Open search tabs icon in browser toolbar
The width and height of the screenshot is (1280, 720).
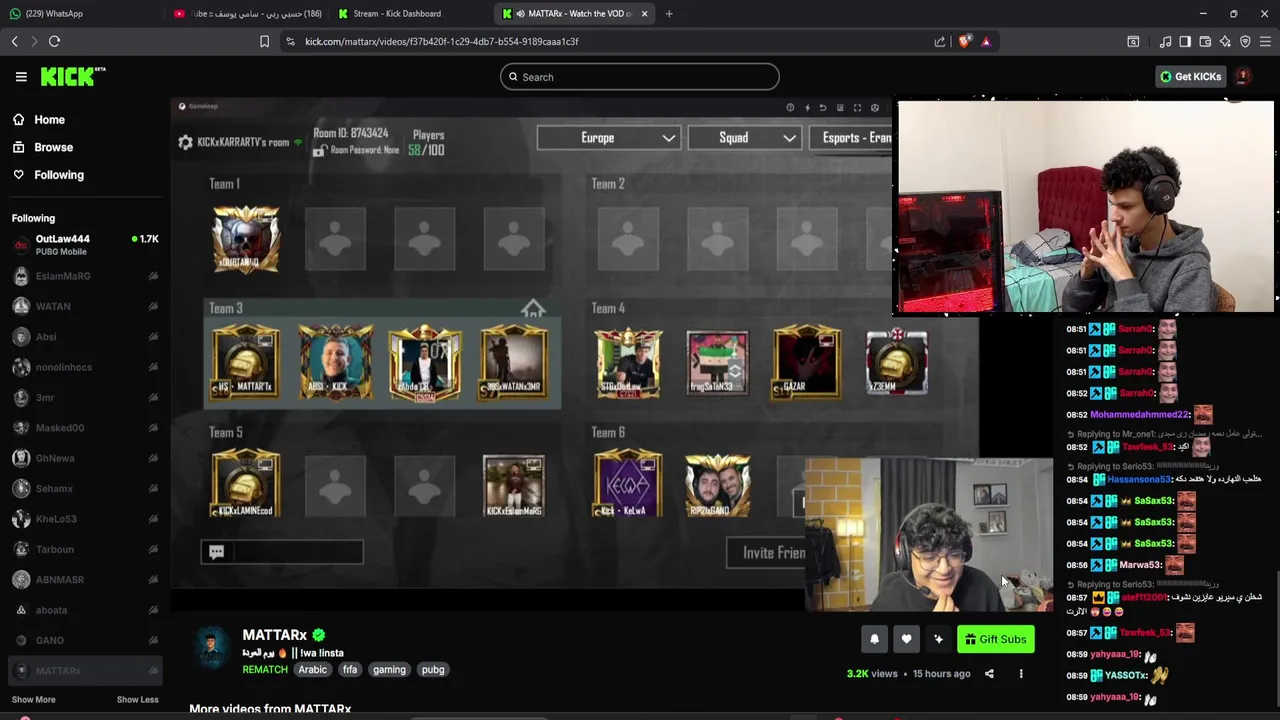coord(1133,41)
